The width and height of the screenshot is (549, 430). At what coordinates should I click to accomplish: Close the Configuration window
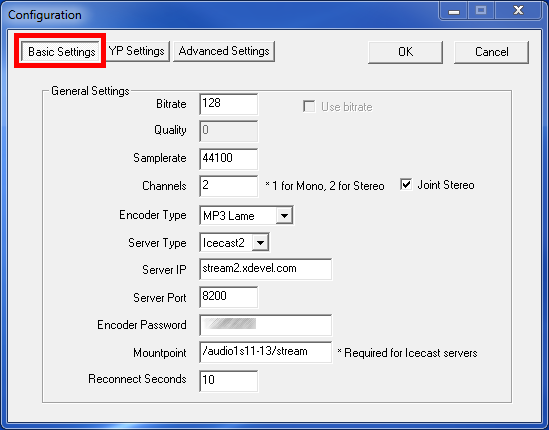point(518,11)
